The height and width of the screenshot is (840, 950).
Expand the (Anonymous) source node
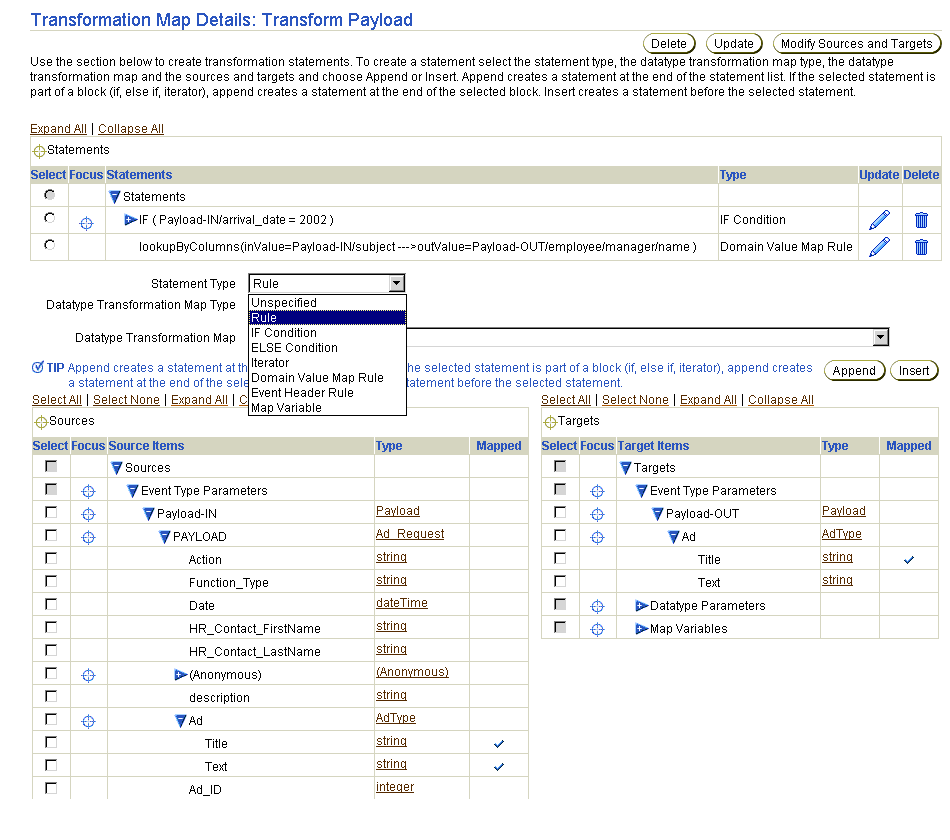(181, 675)
